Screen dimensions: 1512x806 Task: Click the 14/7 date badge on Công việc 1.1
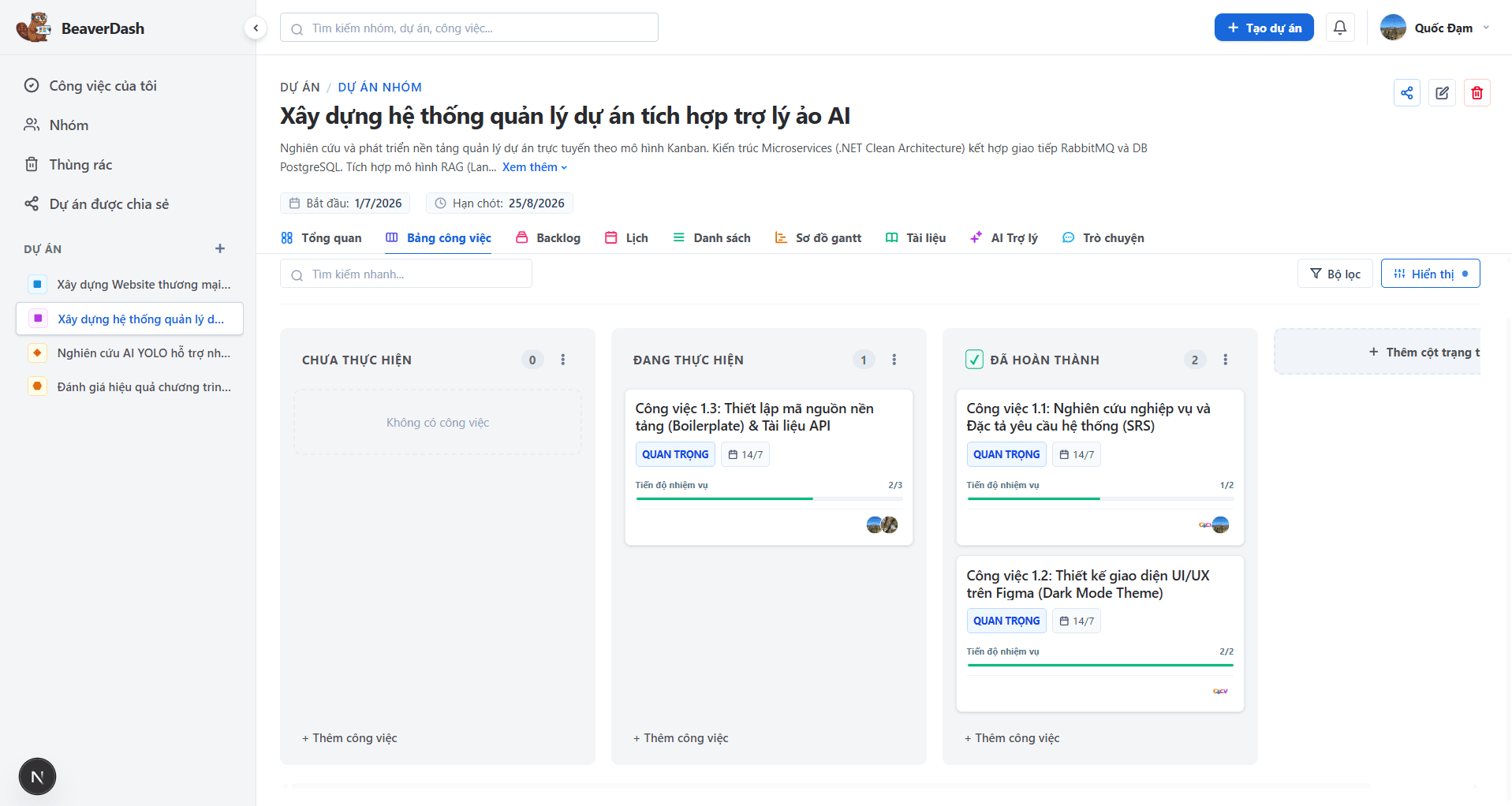[x=1077, y=454]
